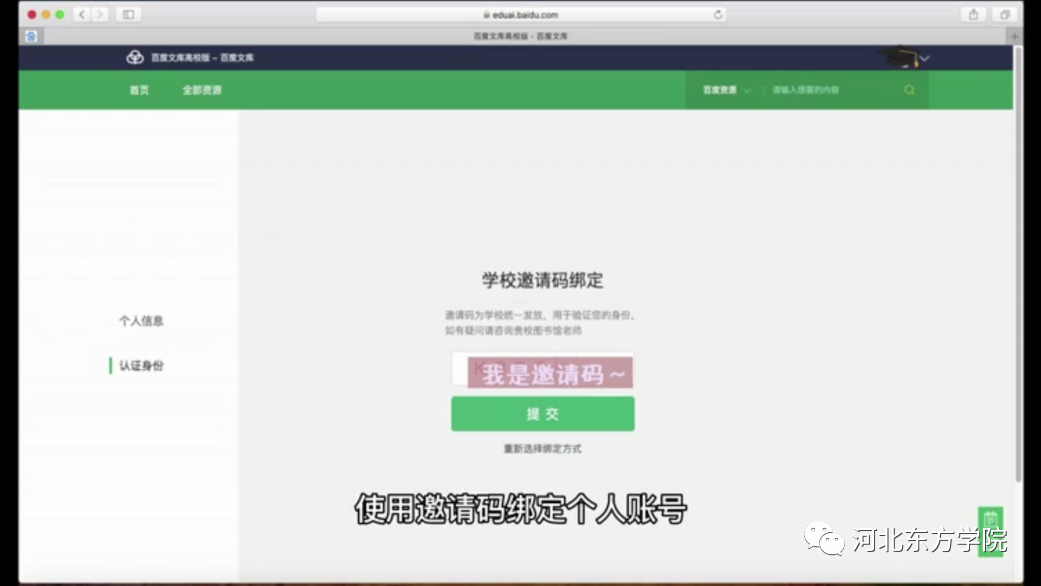The height and width of the screenshot is (586, 1041).
Task: Click the Safari share icon
Action: point(972,14)
